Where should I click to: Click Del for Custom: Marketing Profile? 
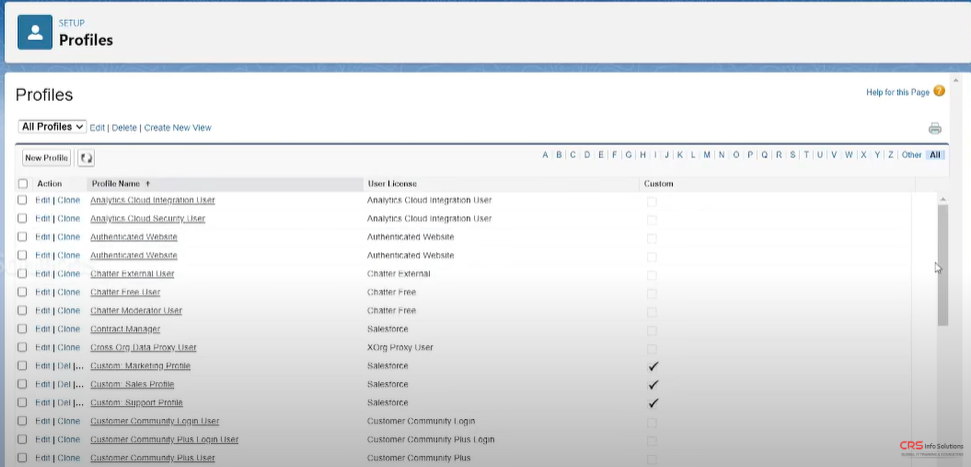(x=64, y=366)
